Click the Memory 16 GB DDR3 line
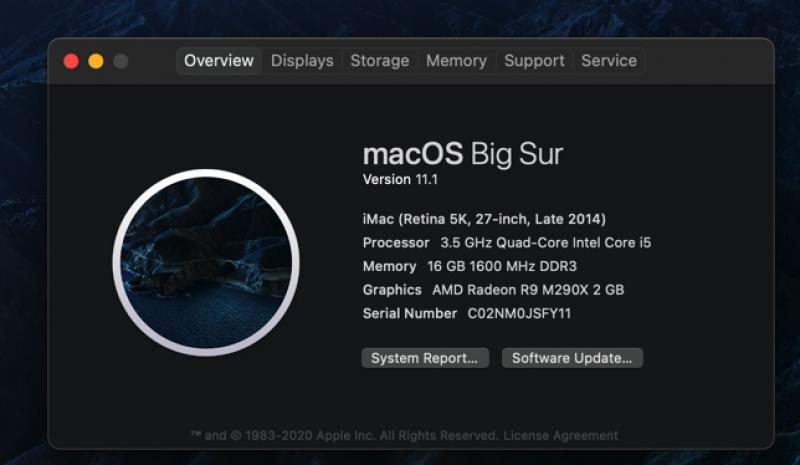 pyautogui.click(x=469, y=266)
